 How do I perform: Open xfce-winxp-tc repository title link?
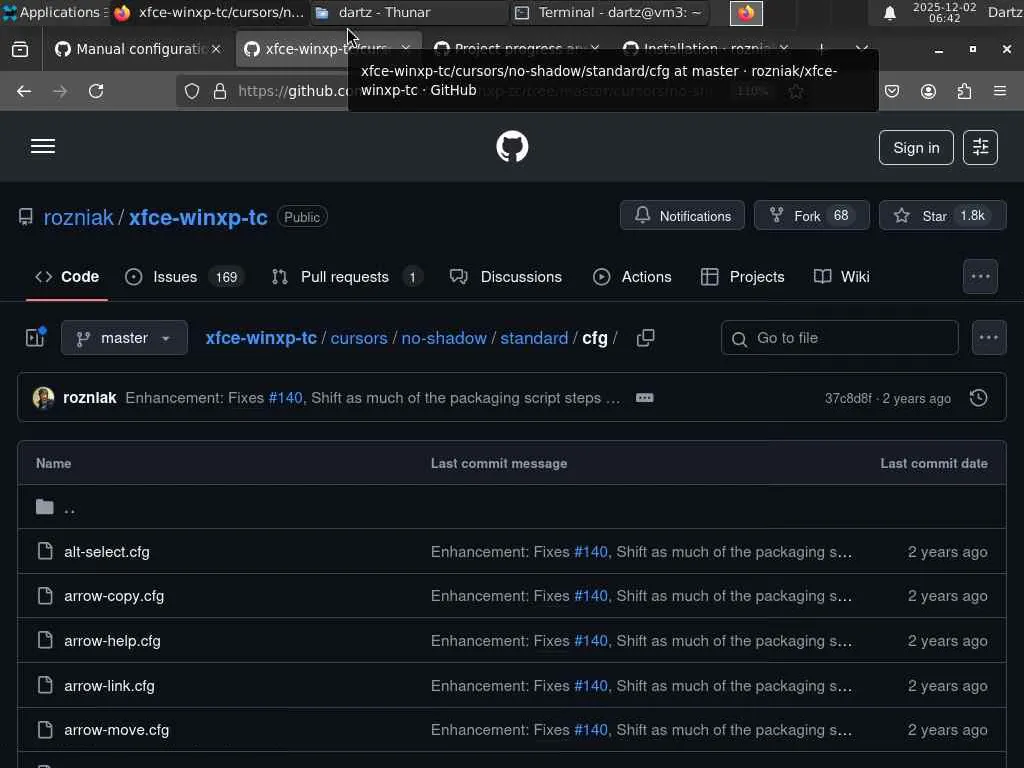pyautogui.click(x=198, y=217)
